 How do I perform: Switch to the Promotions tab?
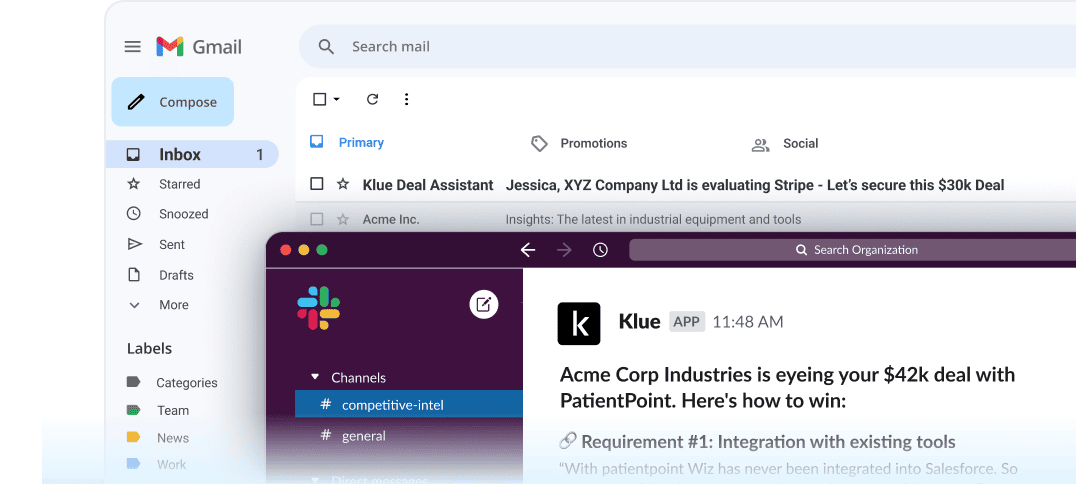coord(579,143)
